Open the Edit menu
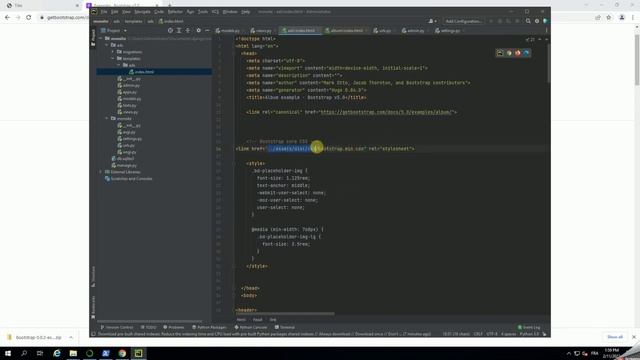The height and width of the screenshot is (360, 640). pos(115,12)
